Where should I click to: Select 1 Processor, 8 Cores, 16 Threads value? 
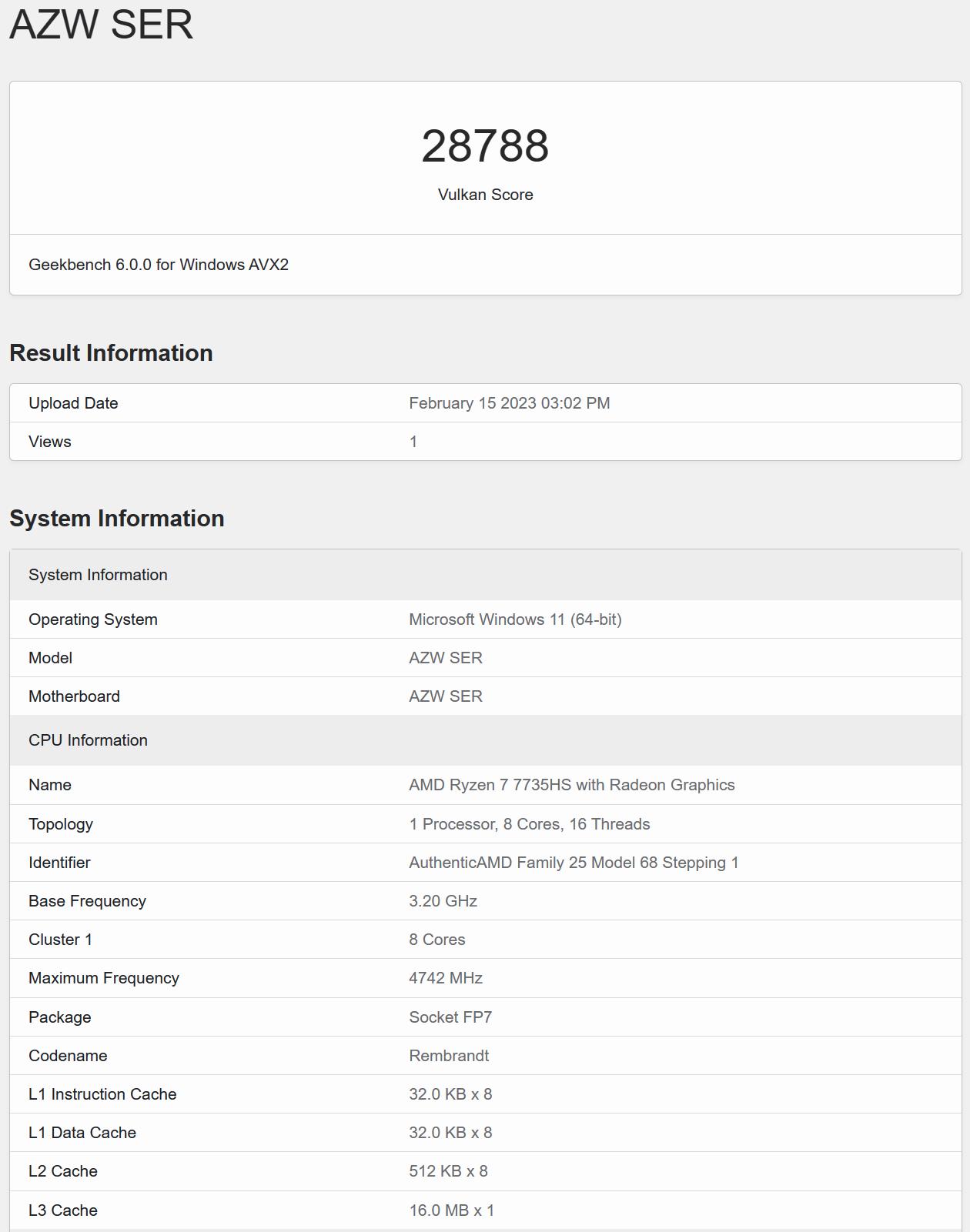pyautogui.click(x=530, y=824)
